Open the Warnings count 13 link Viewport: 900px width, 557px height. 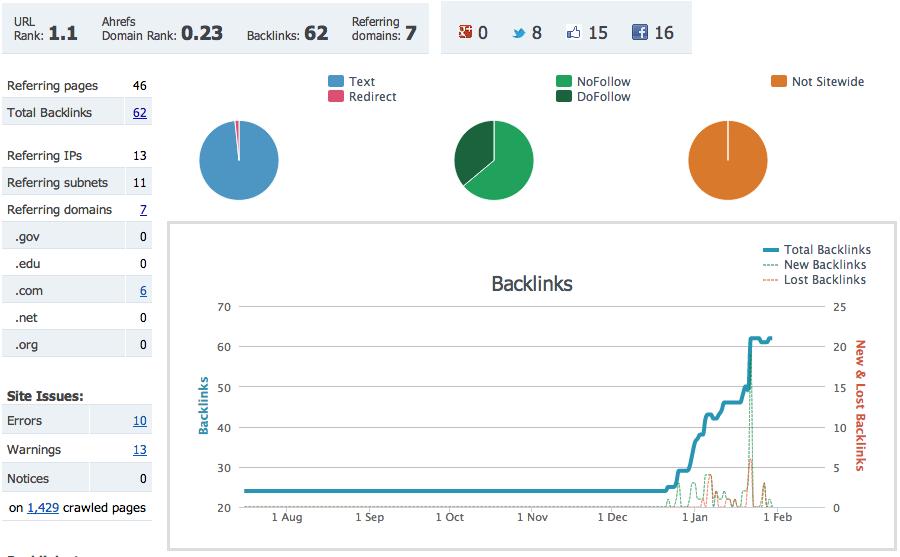(140, 450)
